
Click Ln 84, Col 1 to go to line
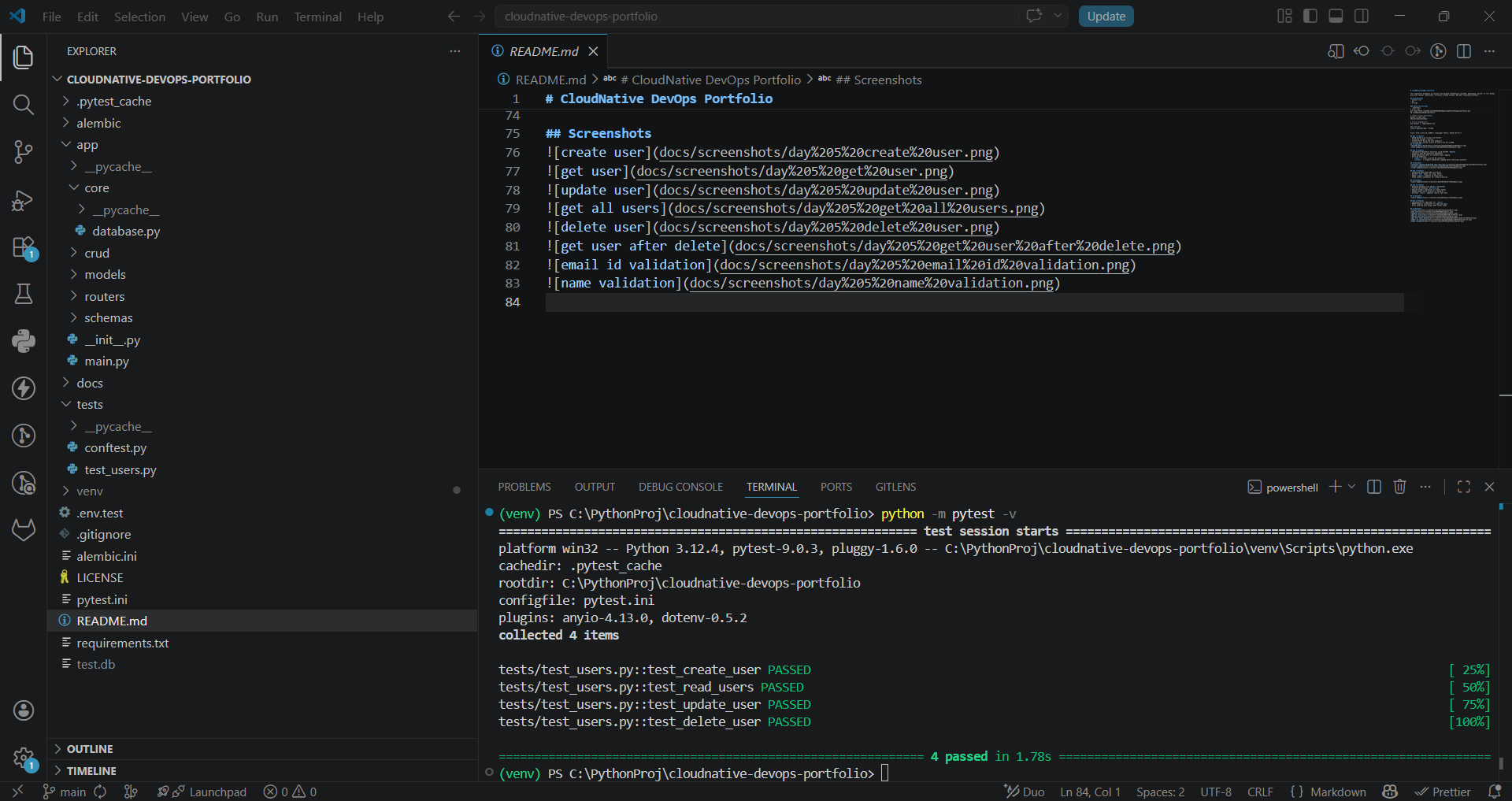1090,792
